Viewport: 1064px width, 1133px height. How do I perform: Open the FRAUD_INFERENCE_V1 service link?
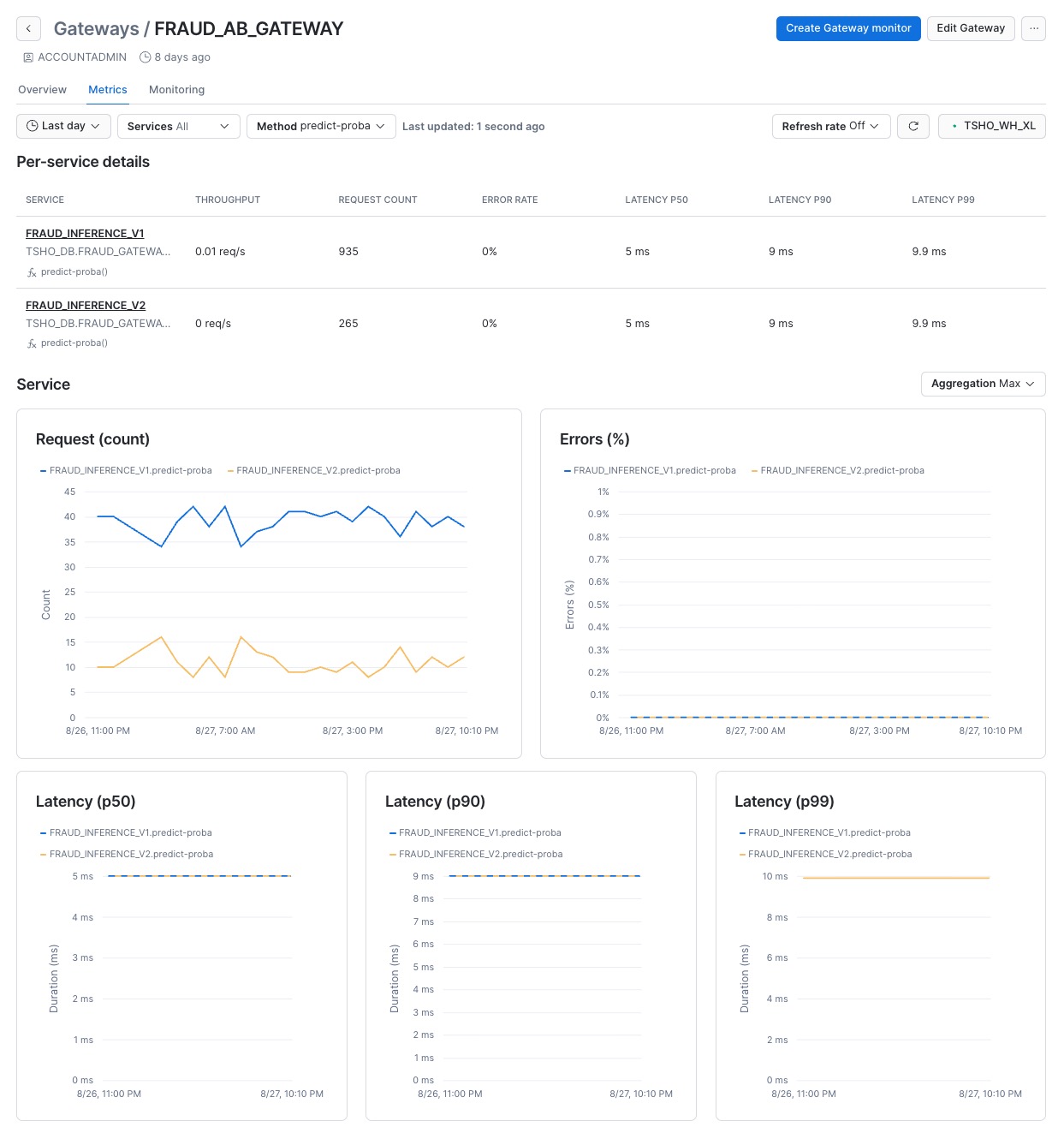85,234
